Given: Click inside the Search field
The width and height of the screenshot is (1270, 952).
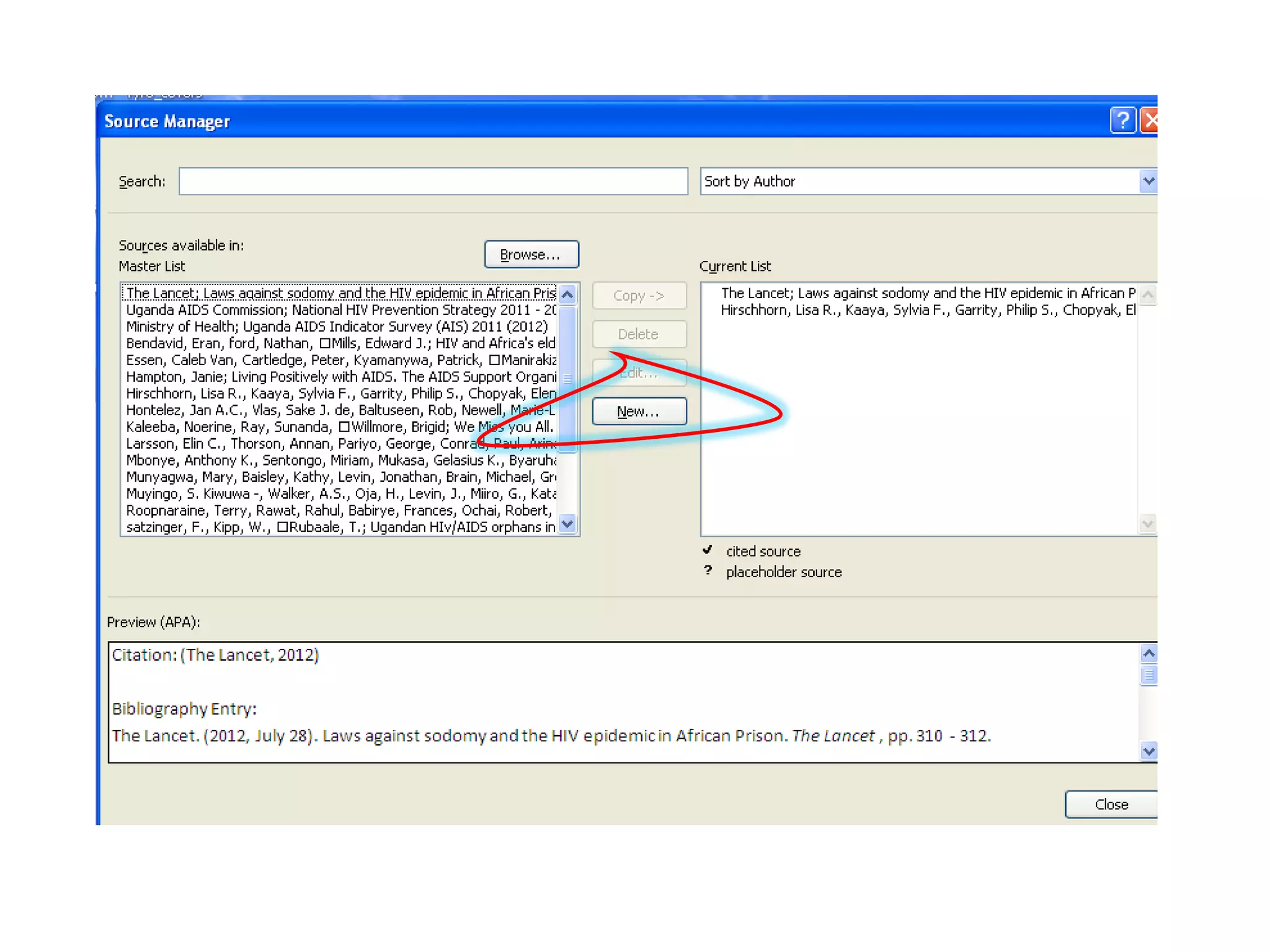Looking at the screenshot, I should [433, 182].
